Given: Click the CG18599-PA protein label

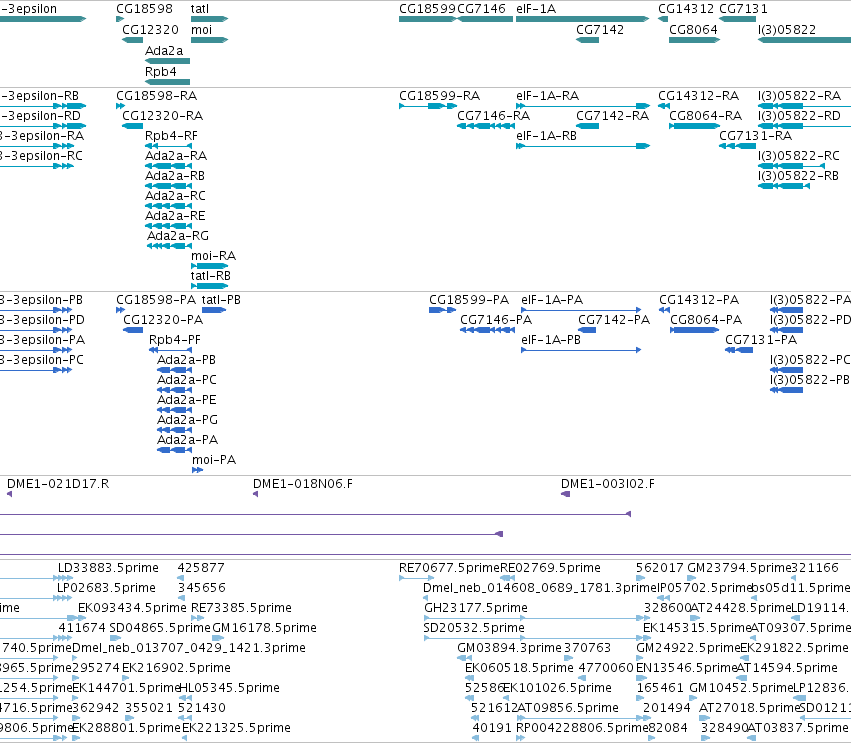Looking at the screenshot, I should click(469, 300).
